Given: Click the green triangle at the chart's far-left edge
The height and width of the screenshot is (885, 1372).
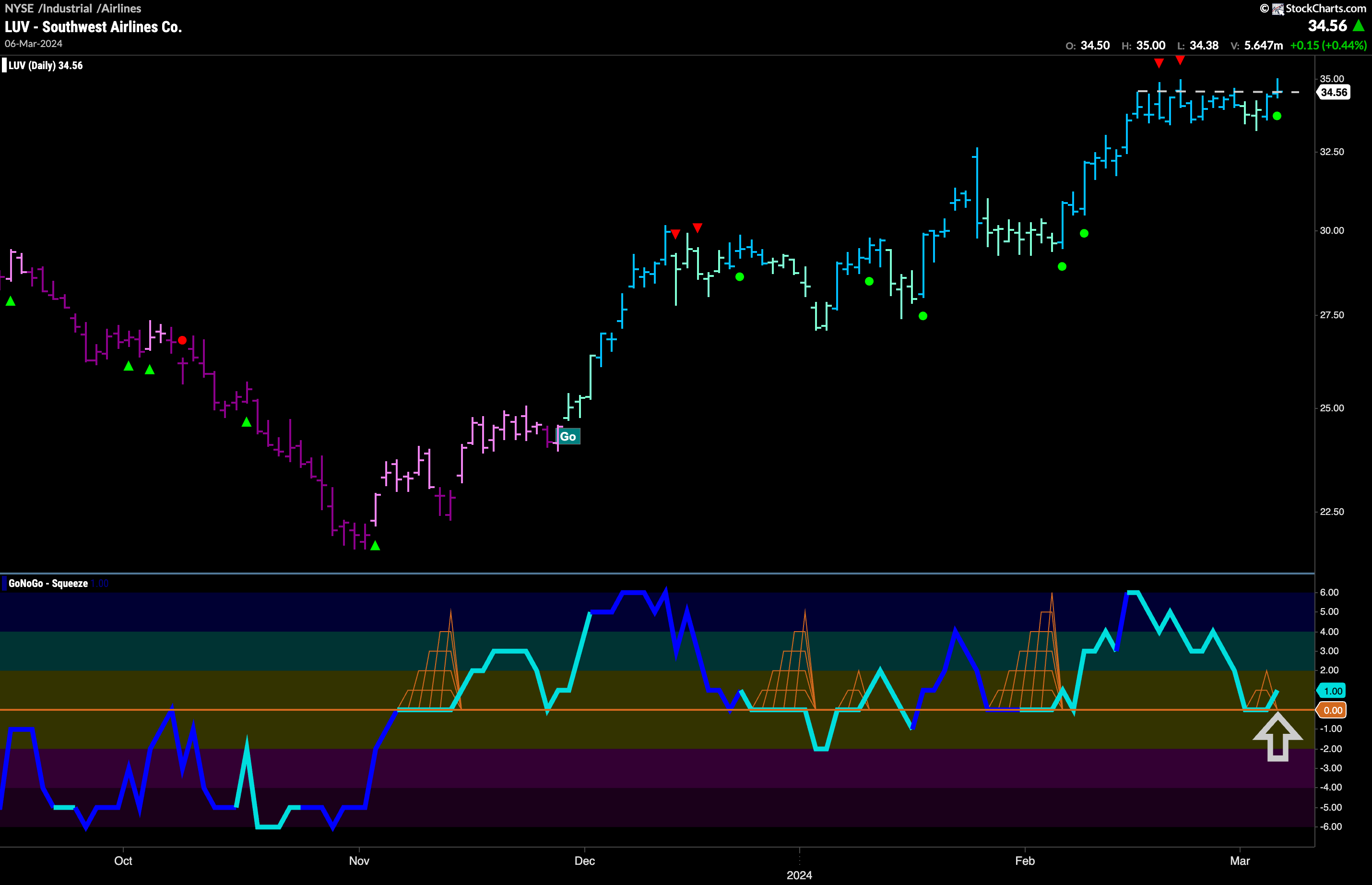Looking at the screenshot, I should click(x=11, y=301).
